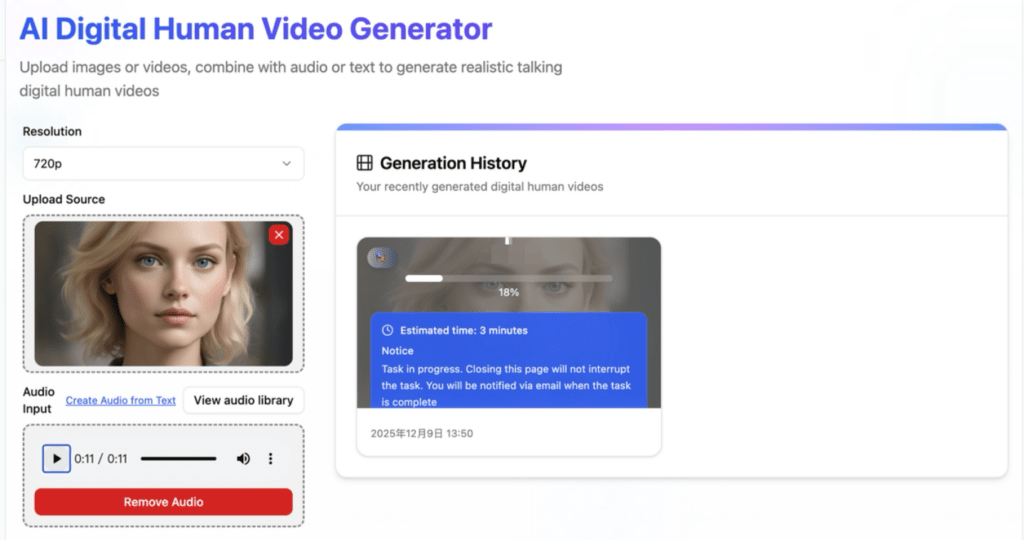Viewport: 1024px width, 540px height.
Task: Click the blue task-in-progress Notice box
Action: coord(509,360)
